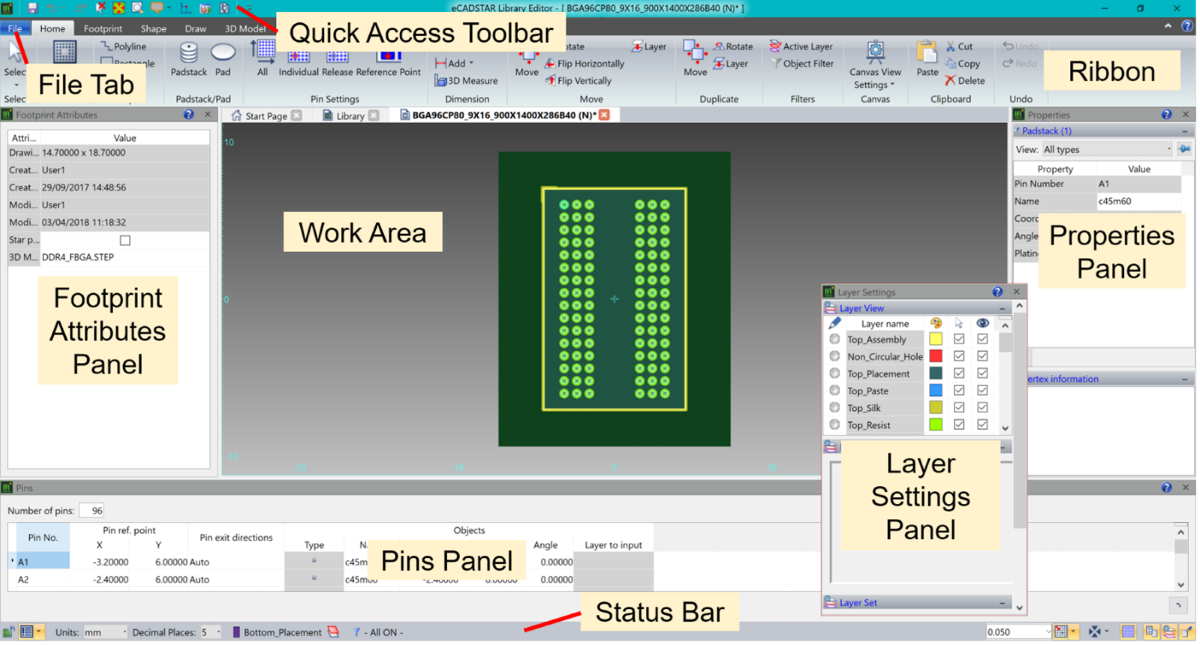Open the View type dropdown in Properties
Screen dimensions: 1200x645
coord(1106,150)
